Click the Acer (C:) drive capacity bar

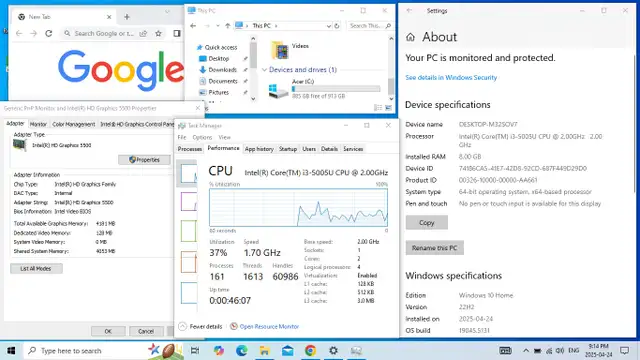click(336, 89)
